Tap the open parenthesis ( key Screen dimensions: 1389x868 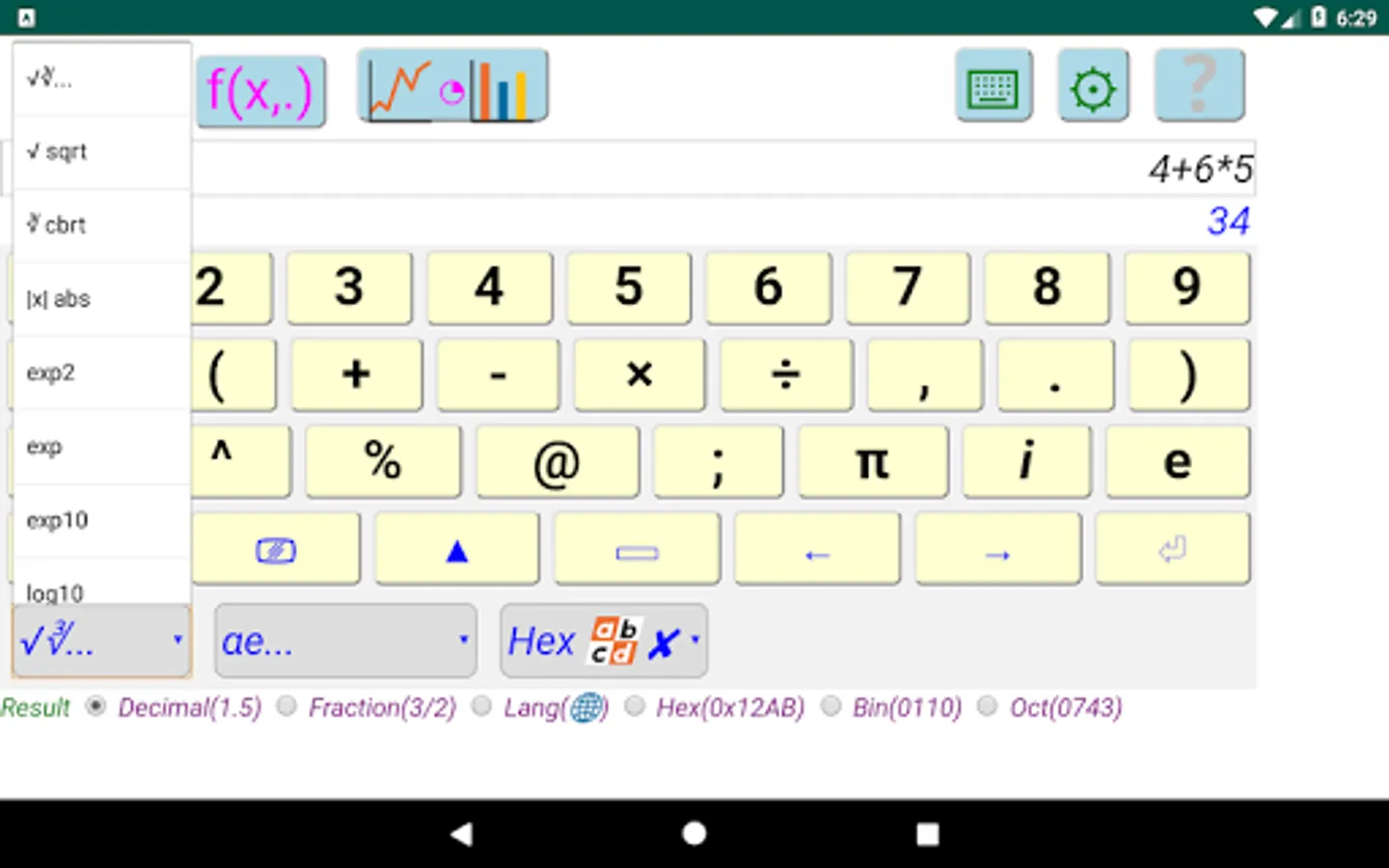point(233,374)
